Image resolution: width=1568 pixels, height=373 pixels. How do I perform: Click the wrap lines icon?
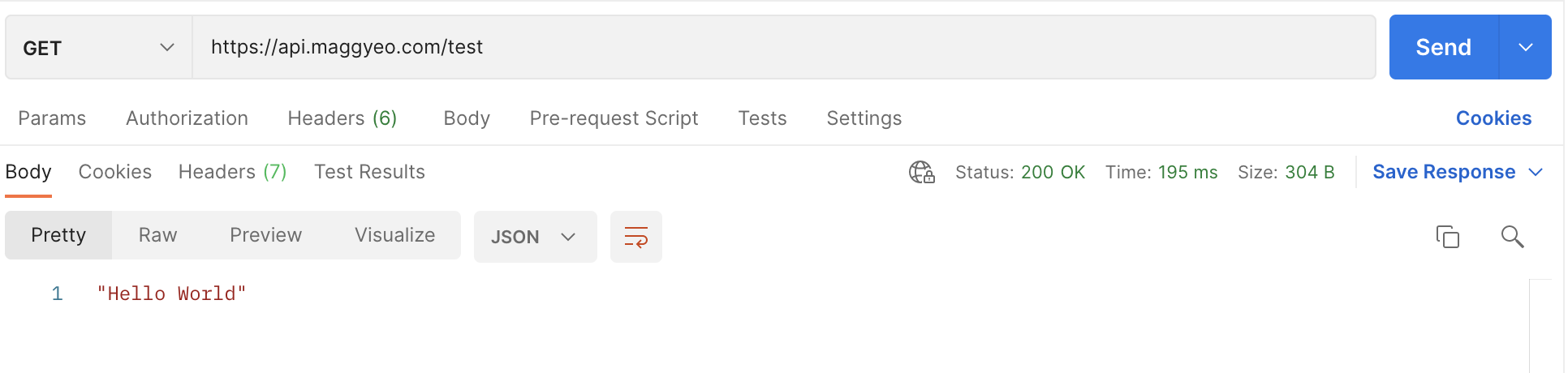click(x=635, y=237)
